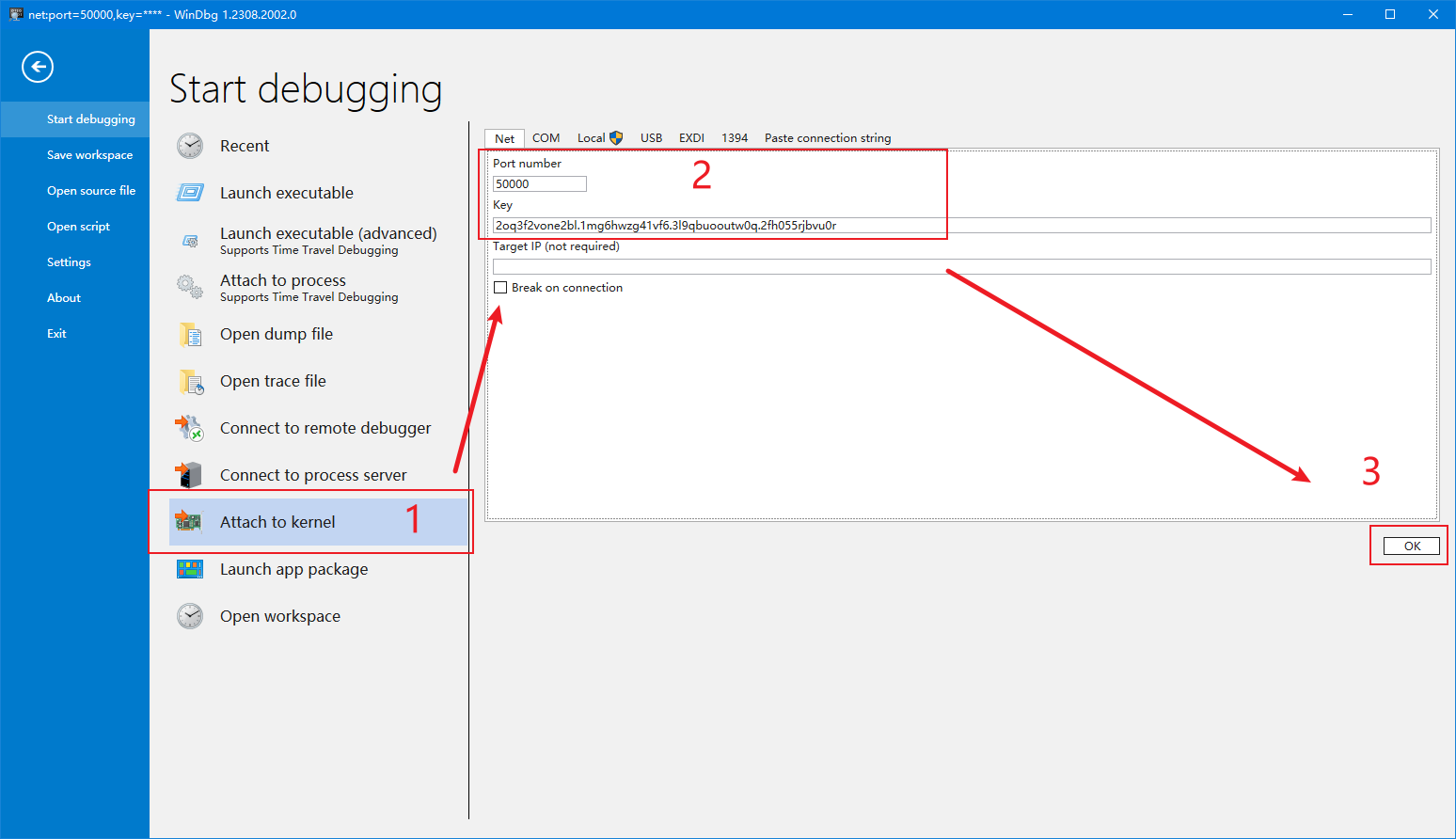Click the Connect to process server icon
Screen dimensions: 1456x839
[x=190, y=475]
